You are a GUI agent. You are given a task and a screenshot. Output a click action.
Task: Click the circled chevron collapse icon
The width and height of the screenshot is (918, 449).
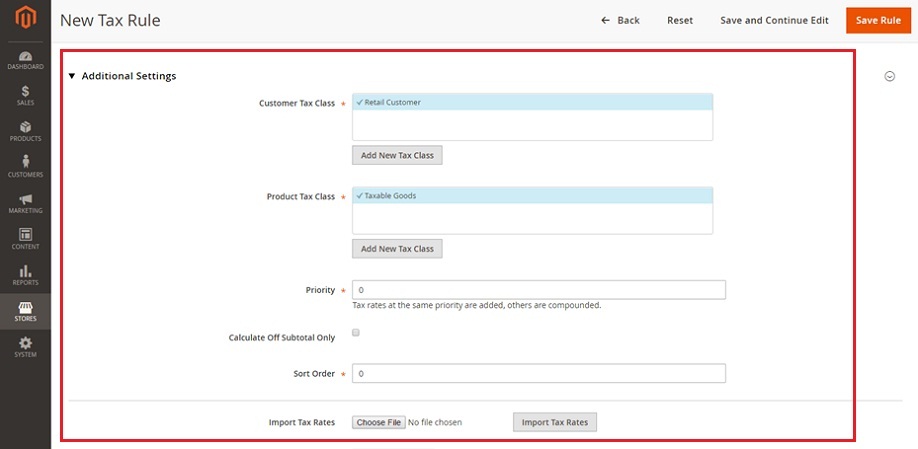(x=889, y=76)
